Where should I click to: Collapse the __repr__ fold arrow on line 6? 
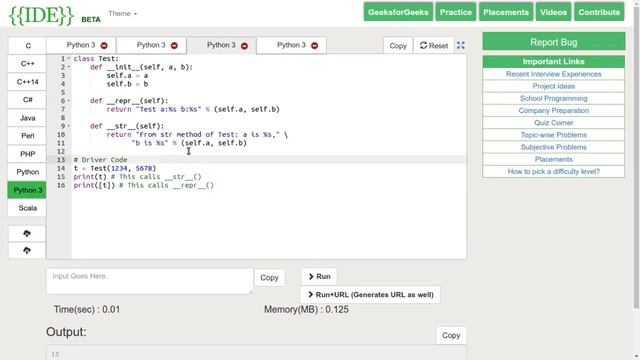pyautogui.click(x=69, y=100)
